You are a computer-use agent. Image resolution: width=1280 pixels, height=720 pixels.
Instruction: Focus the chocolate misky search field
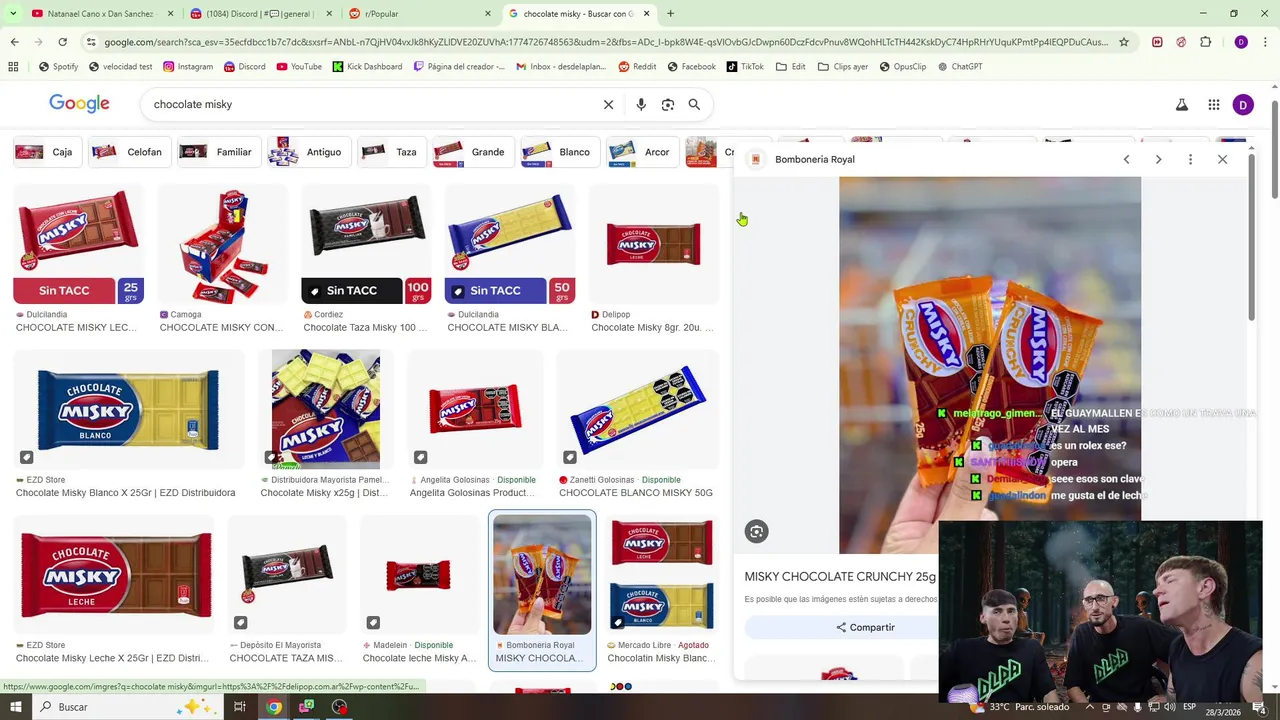(370, 104)
